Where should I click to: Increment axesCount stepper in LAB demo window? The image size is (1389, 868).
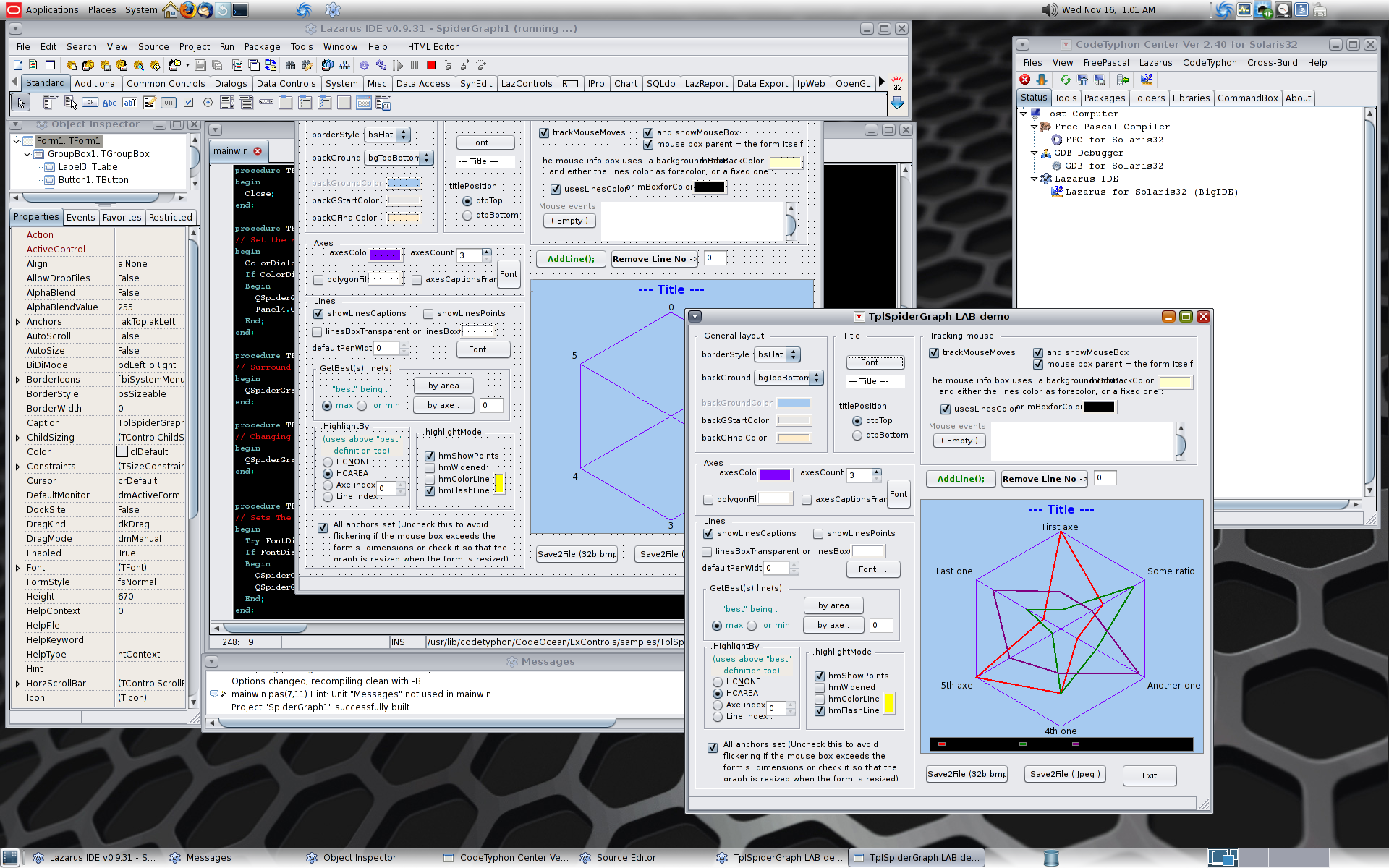877,472
